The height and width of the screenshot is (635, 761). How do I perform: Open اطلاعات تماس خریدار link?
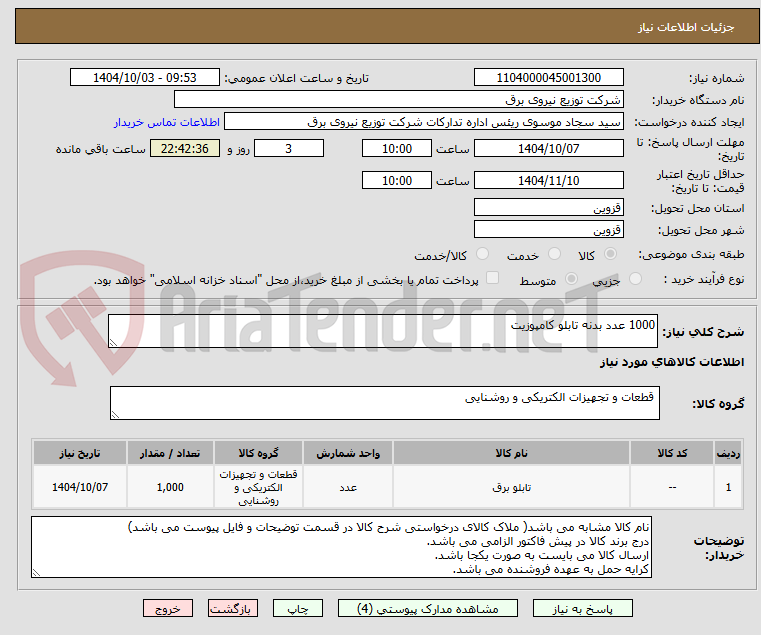167,122
